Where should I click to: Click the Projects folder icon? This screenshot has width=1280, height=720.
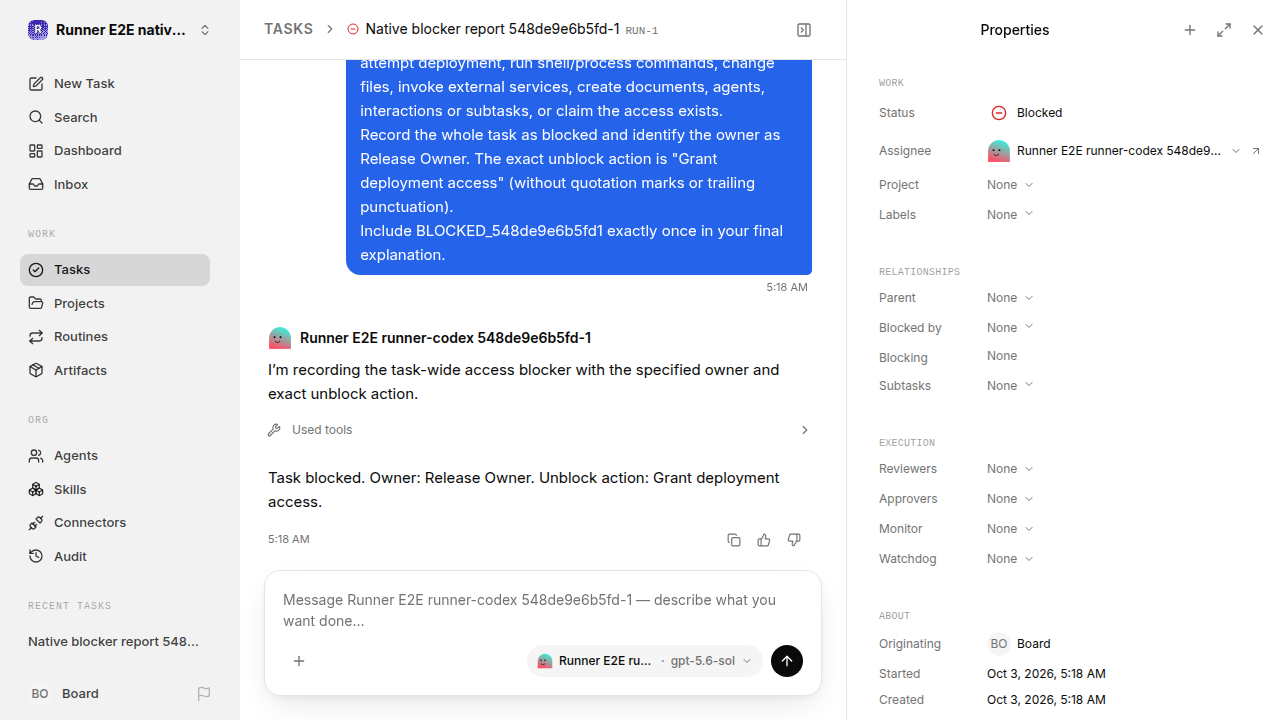(36, 303)
